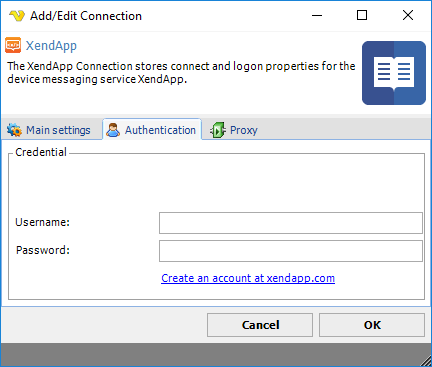Screen dimensions: 432x367
Task: Open the Main settings tab
Action: point(49,130)
